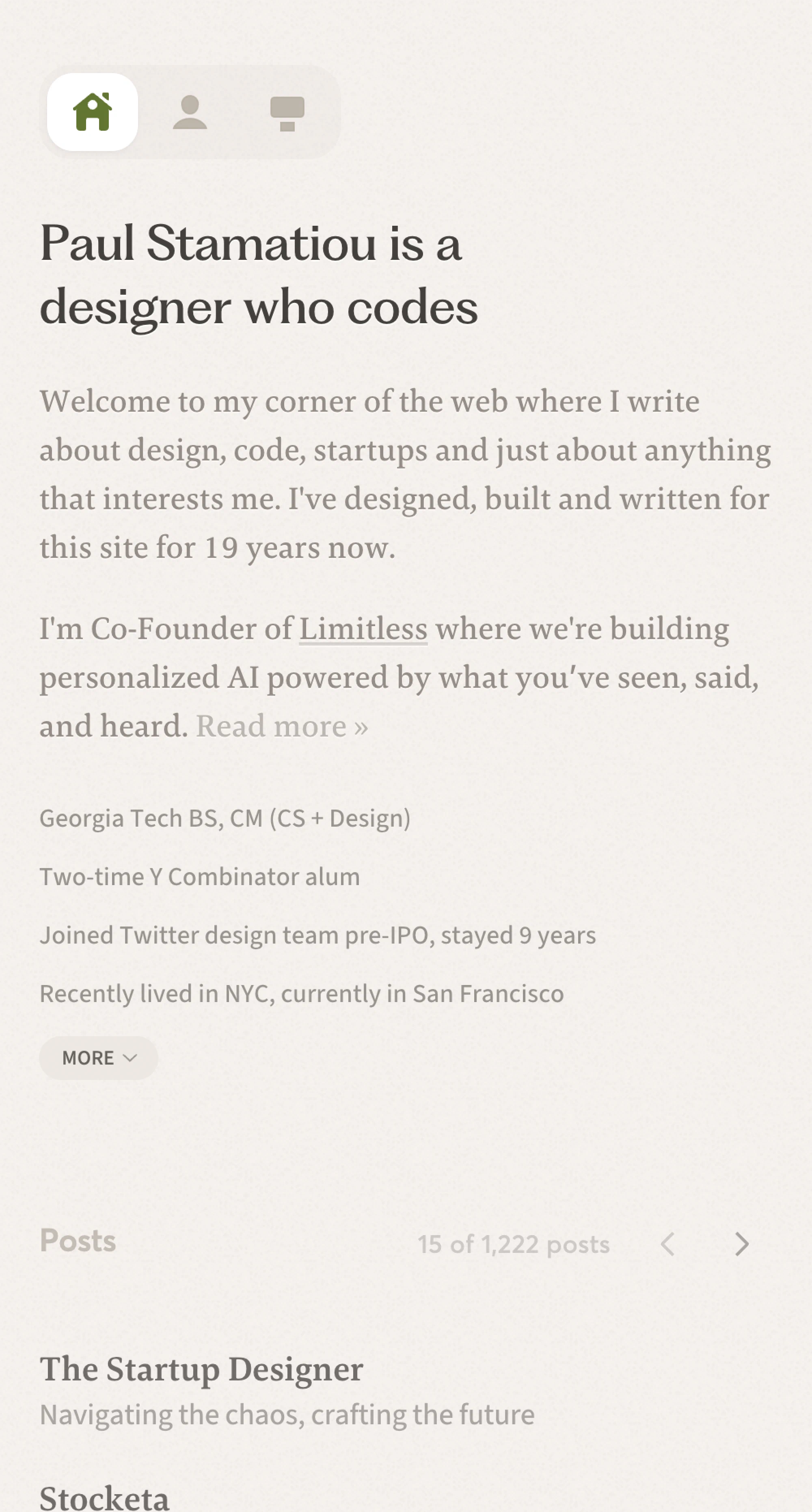
Task: Click the Posts section heading
Action: [x=78, y=1240]
